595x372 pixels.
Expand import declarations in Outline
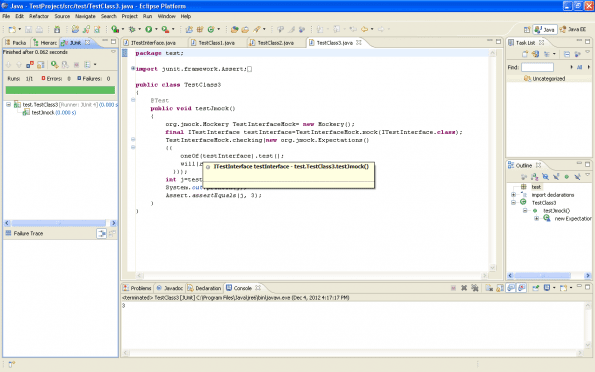coord(513,195)
